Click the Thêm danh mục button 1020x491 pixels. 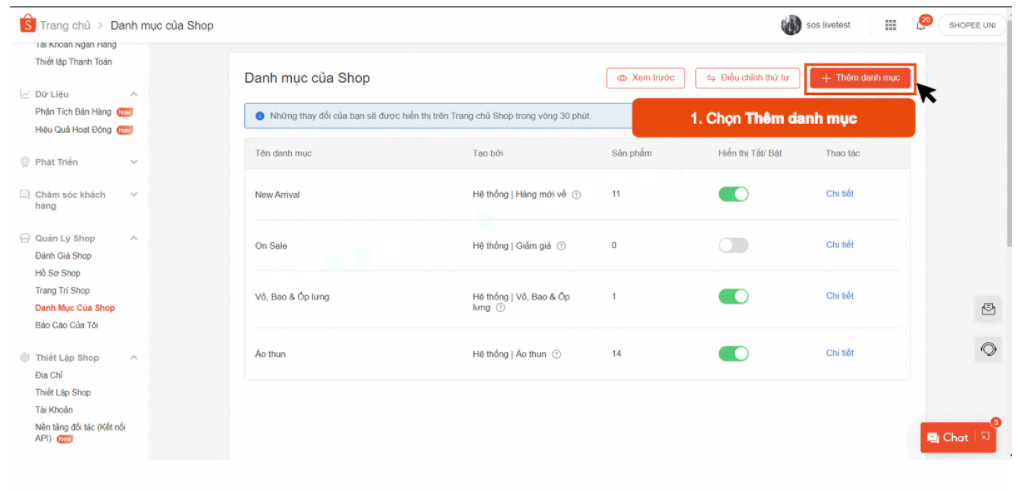[860, 78]
